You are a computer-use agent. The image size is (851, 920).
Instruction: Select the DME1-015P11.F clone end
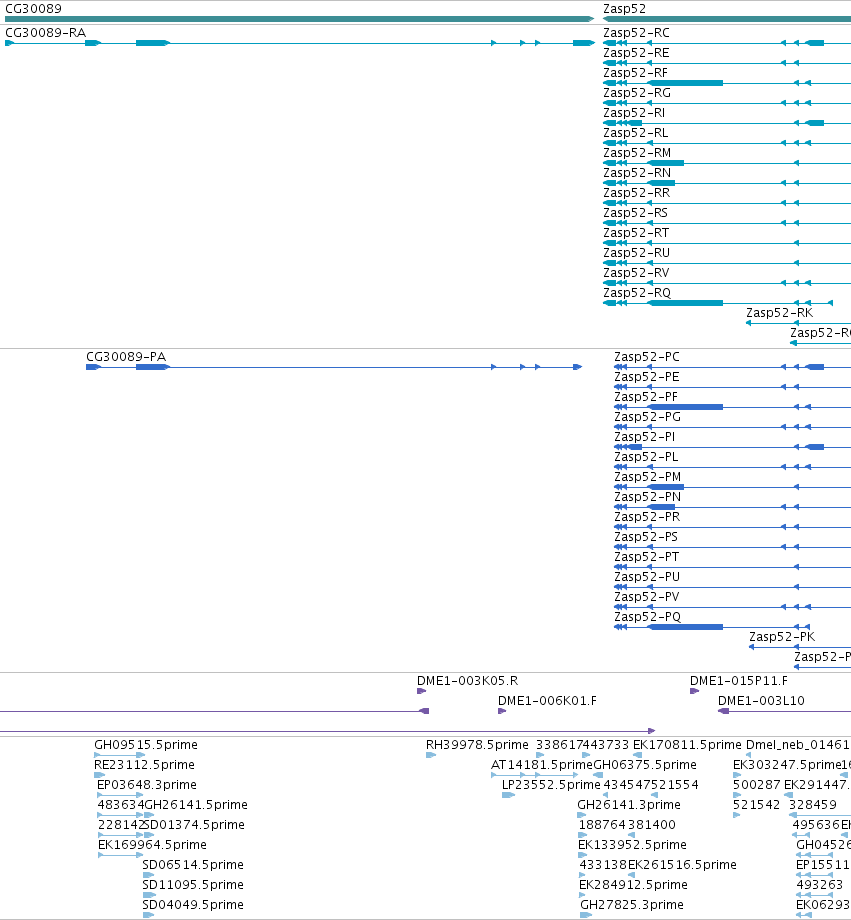(x=738, y=681)
